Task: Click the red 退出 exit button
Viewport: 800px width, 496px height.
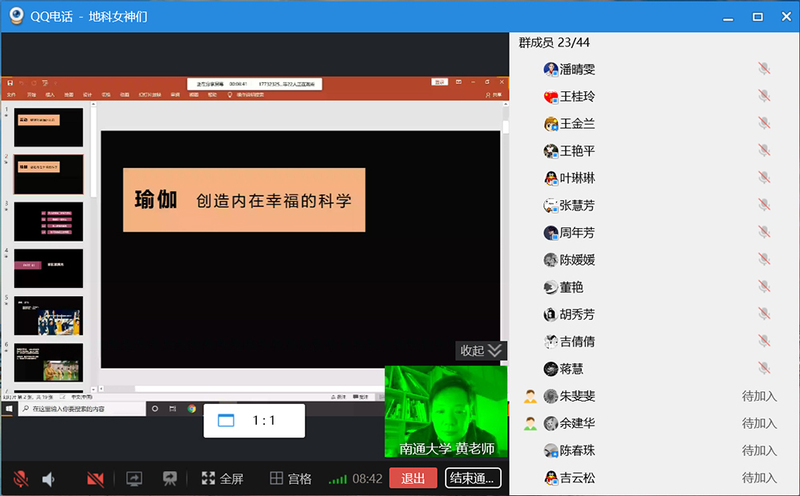Action: (x=413, y=479)
